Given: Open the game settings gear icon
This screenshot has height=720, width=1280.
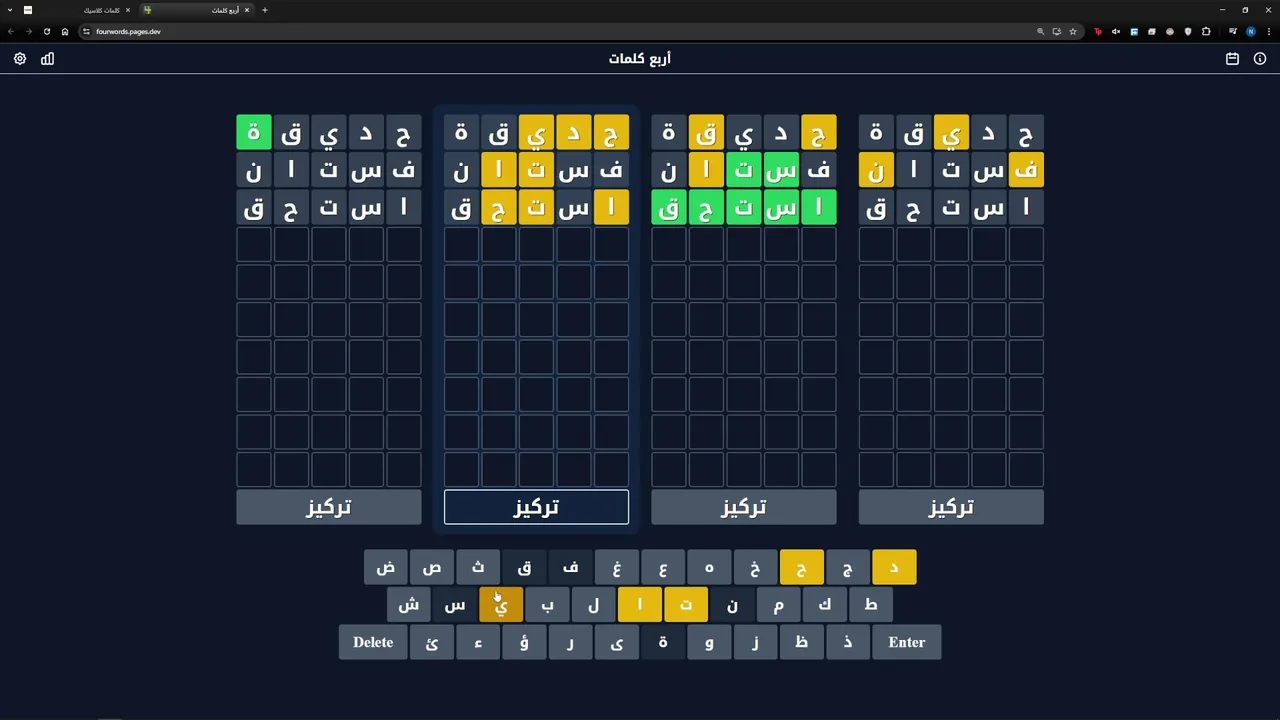Looking at the screenshot, I should click(x=20, y=59).
